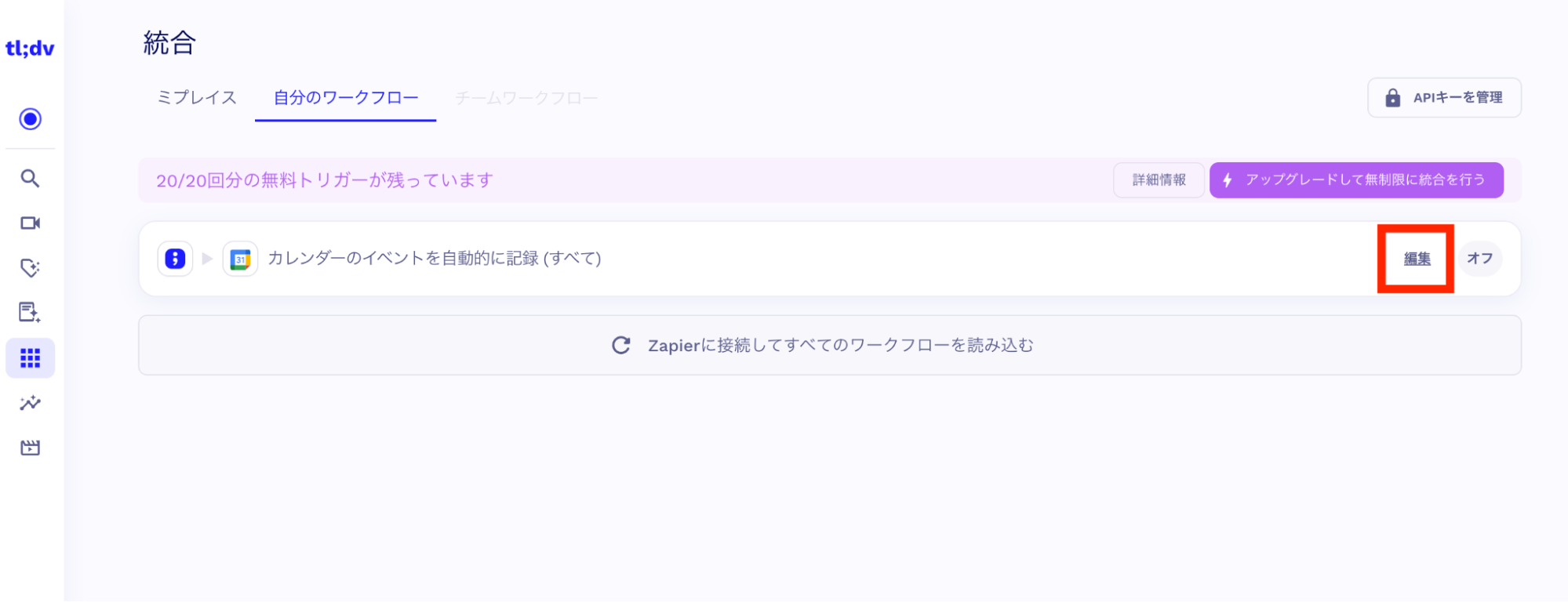Select the integrations grid icon
1568x602 pixels.
31,358
